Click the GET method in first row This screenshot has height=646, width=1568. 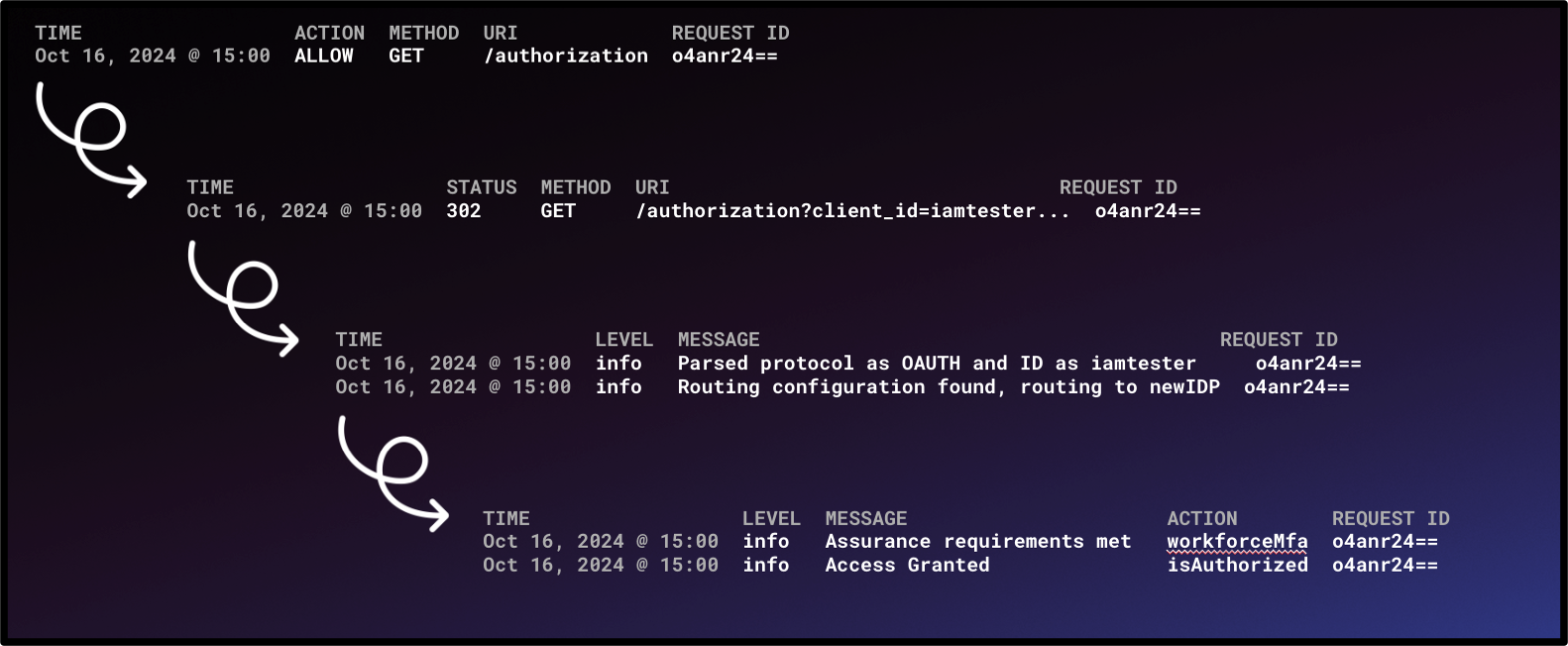click(x=406, y=56)
